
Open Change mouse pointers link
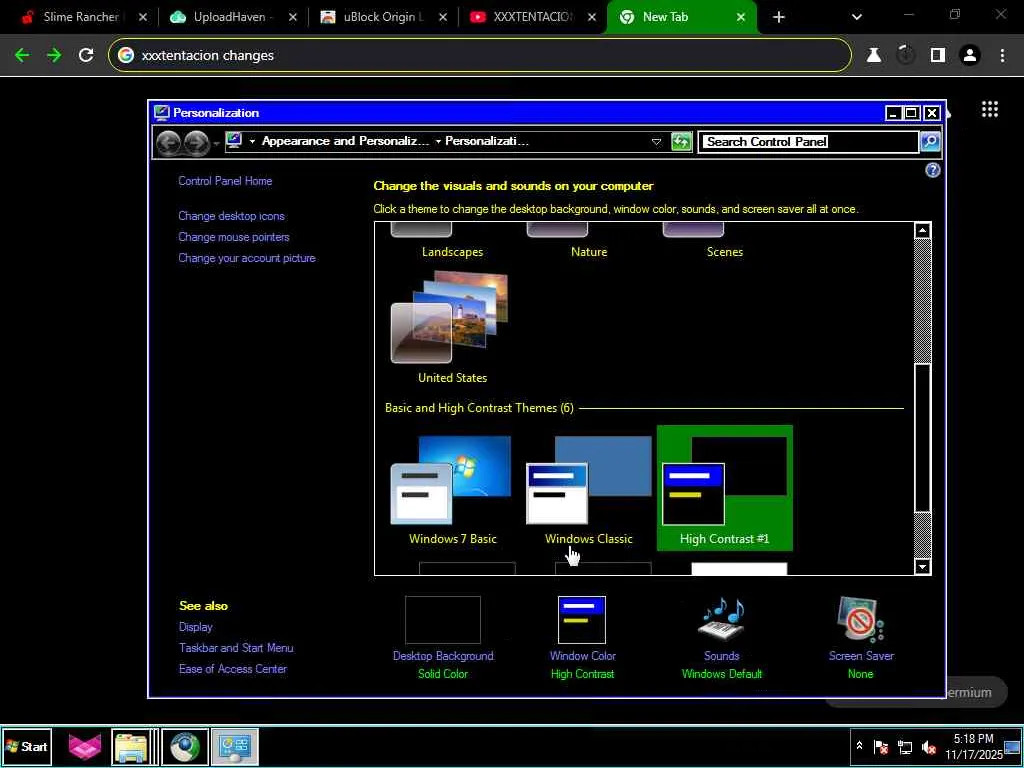[x=234, y=237]
